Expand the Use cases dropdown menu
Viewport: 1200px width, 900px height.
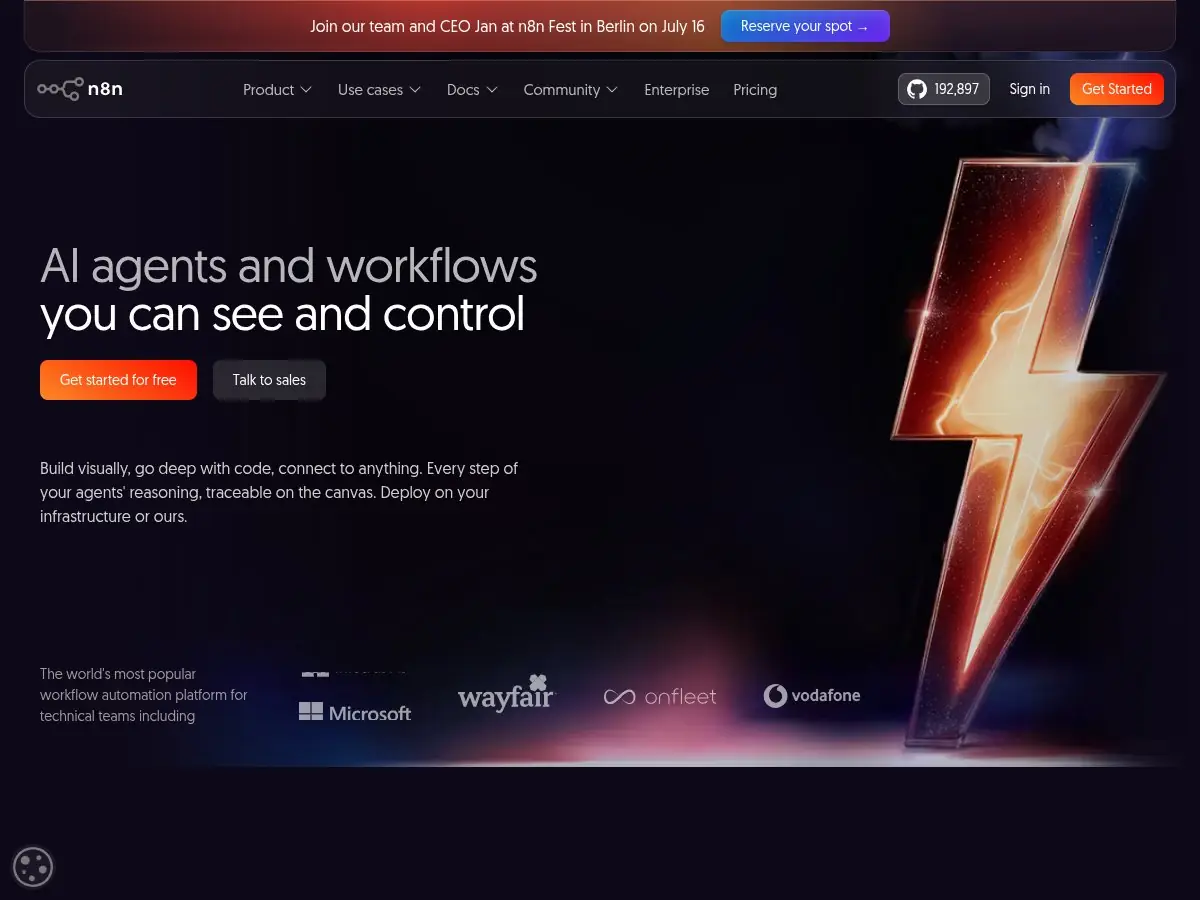tap(380, 90)
